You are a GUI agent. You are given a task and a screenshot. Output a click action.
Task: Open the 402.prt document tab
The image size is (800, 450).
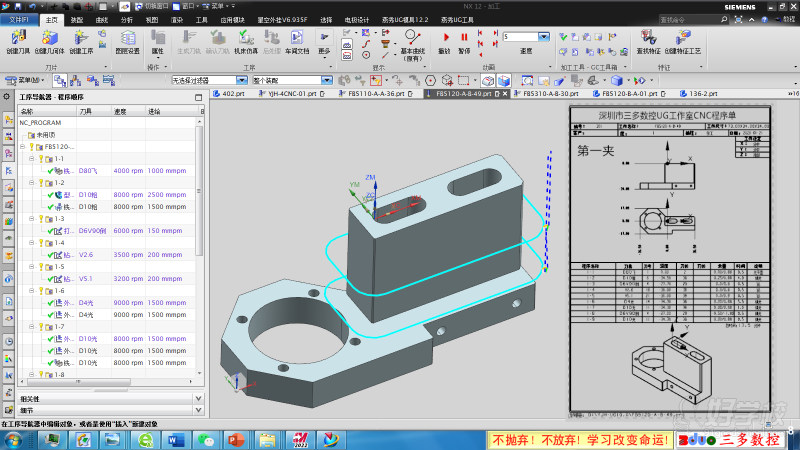click(x=233, y=92)
